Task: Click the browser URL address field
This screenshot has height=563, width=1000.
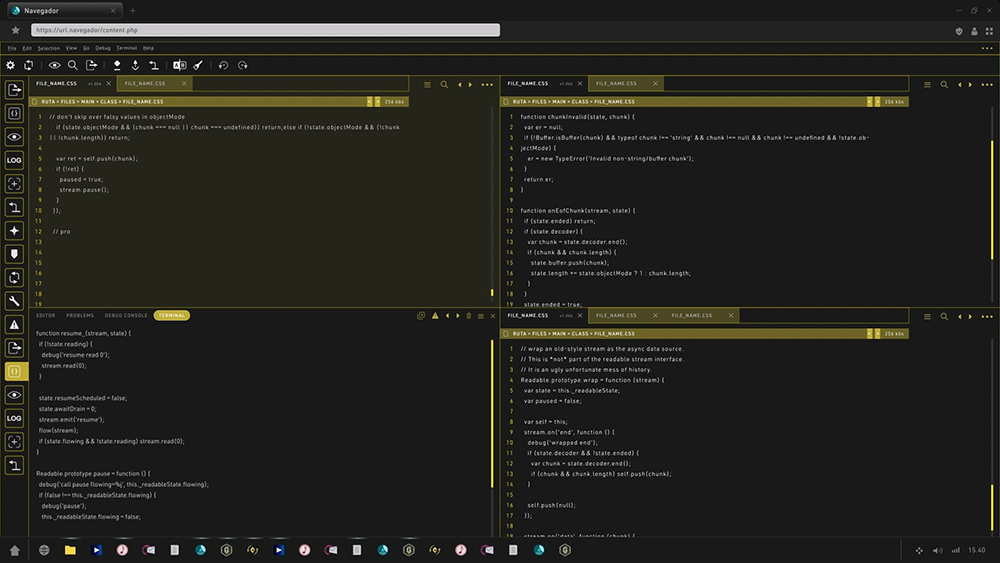Action: pyautogui.click(x=265, y=30)
